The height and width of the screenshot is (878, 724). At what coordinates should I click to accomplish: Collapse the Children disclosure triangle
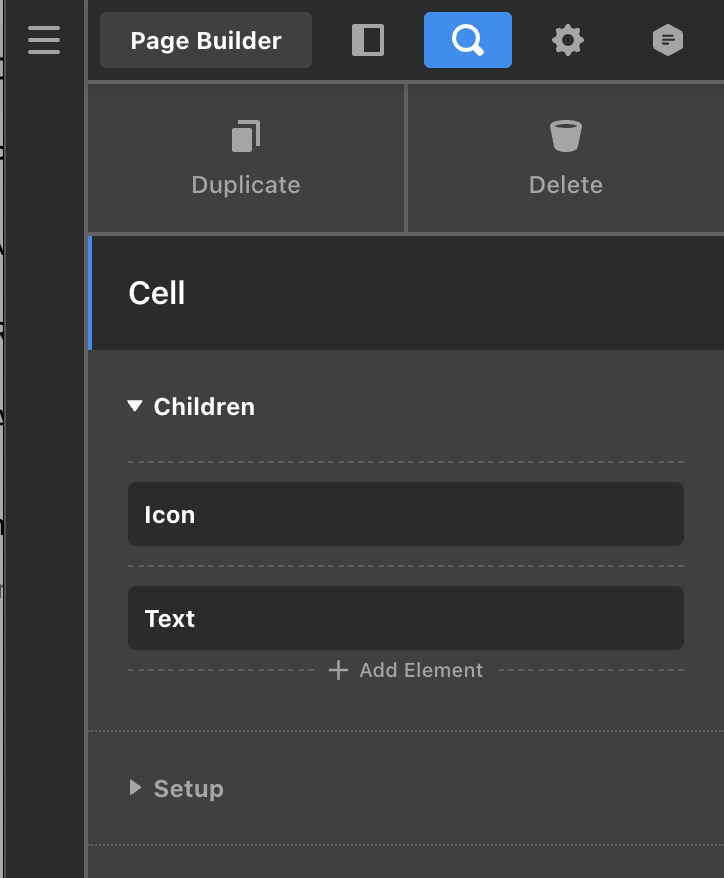pyautogui.click(x=135, y=406)
